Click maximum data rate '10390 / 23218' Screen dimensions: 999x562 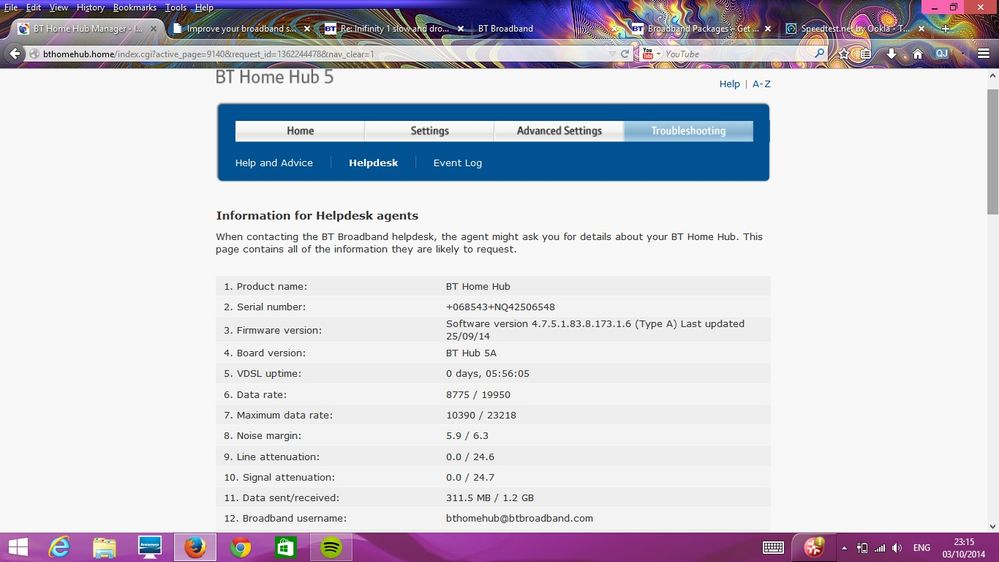[x=481, y=415]
